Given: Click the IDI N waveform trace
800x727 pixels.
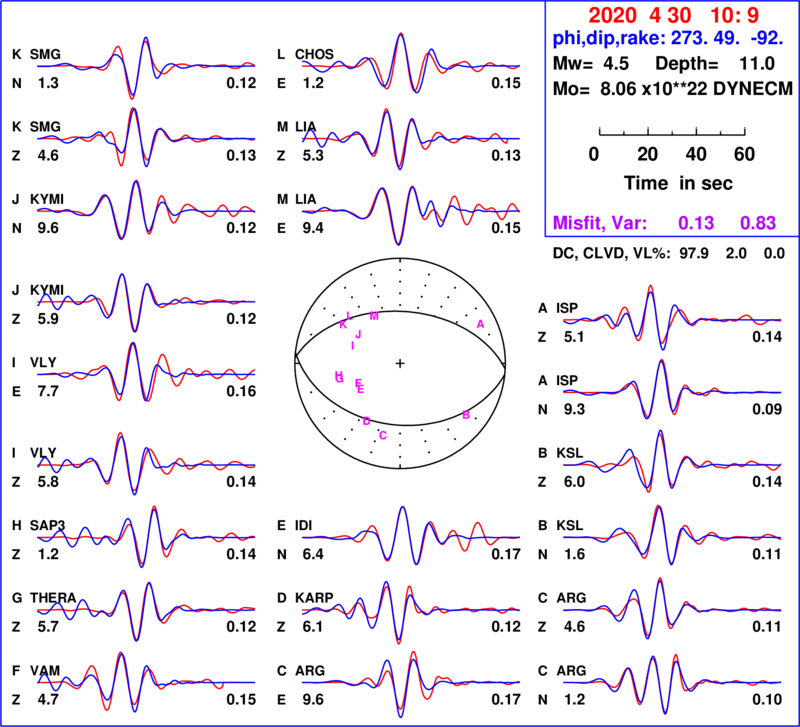Looking at the screenshot, I should (411, 537).
